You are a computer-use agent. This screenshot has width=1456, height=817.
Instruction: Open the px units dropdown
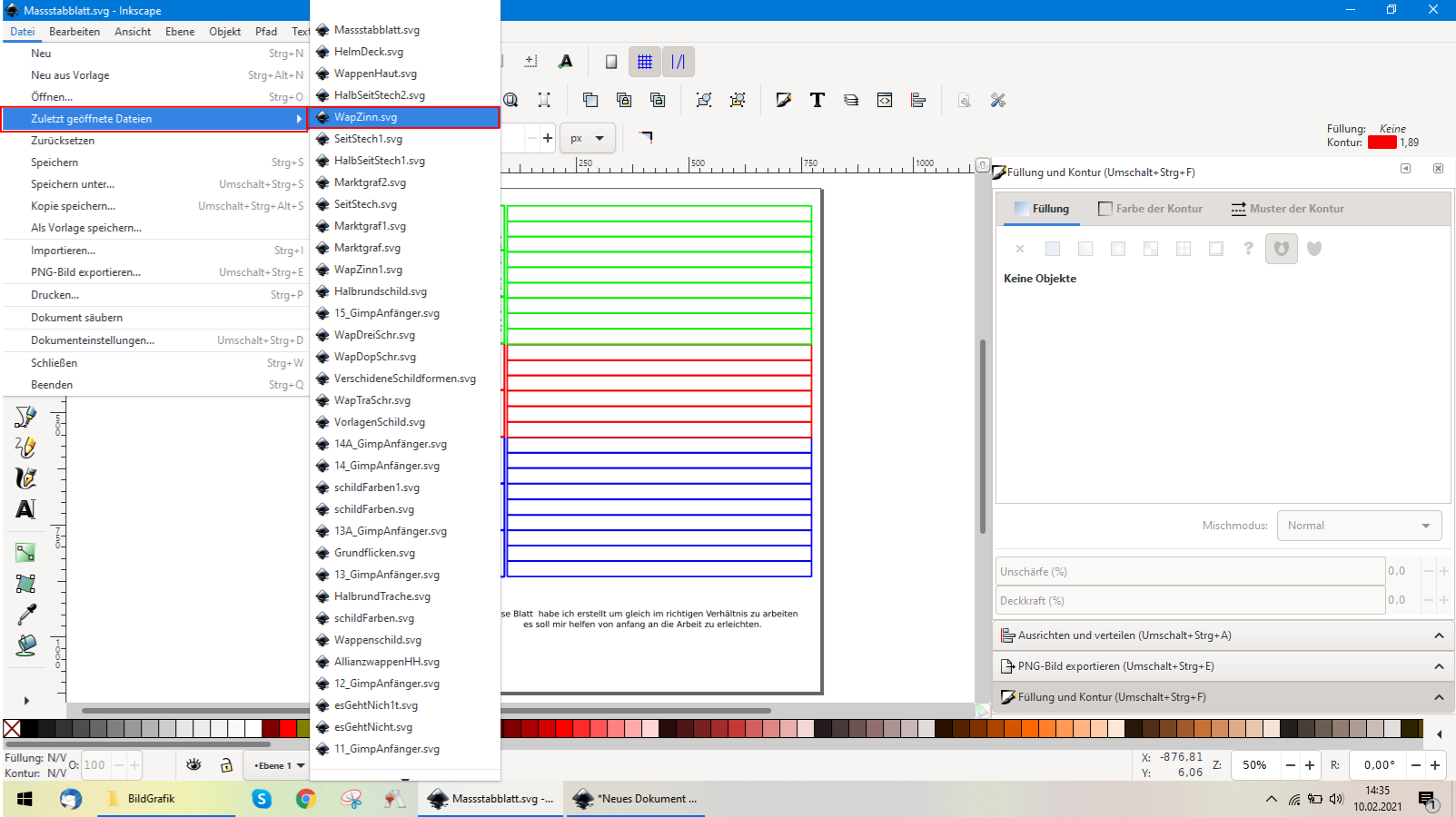pyautogui.click(x=588, y=138)
